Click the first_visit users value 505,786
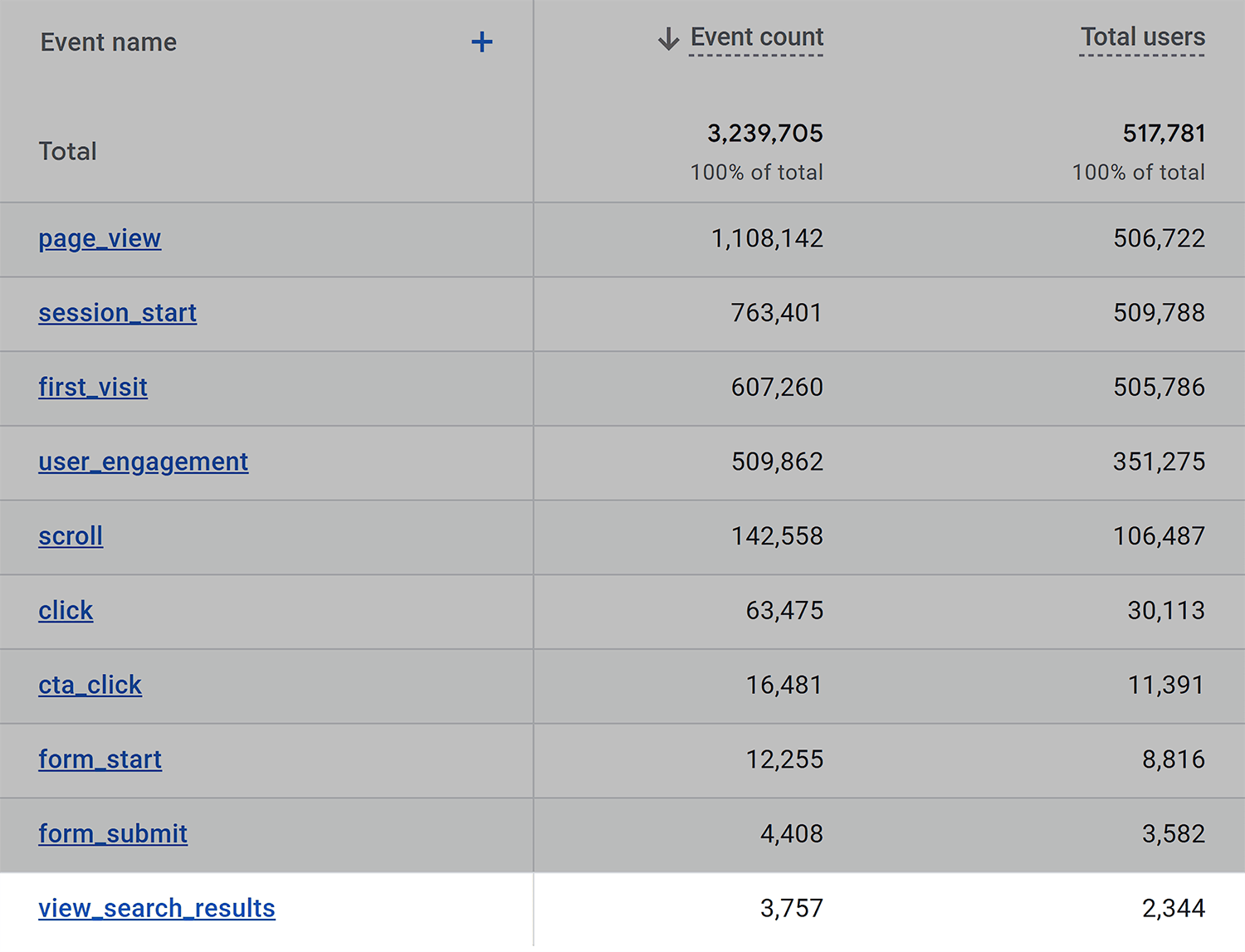This screenshot has height=952, width=1245. [1160, 388]
